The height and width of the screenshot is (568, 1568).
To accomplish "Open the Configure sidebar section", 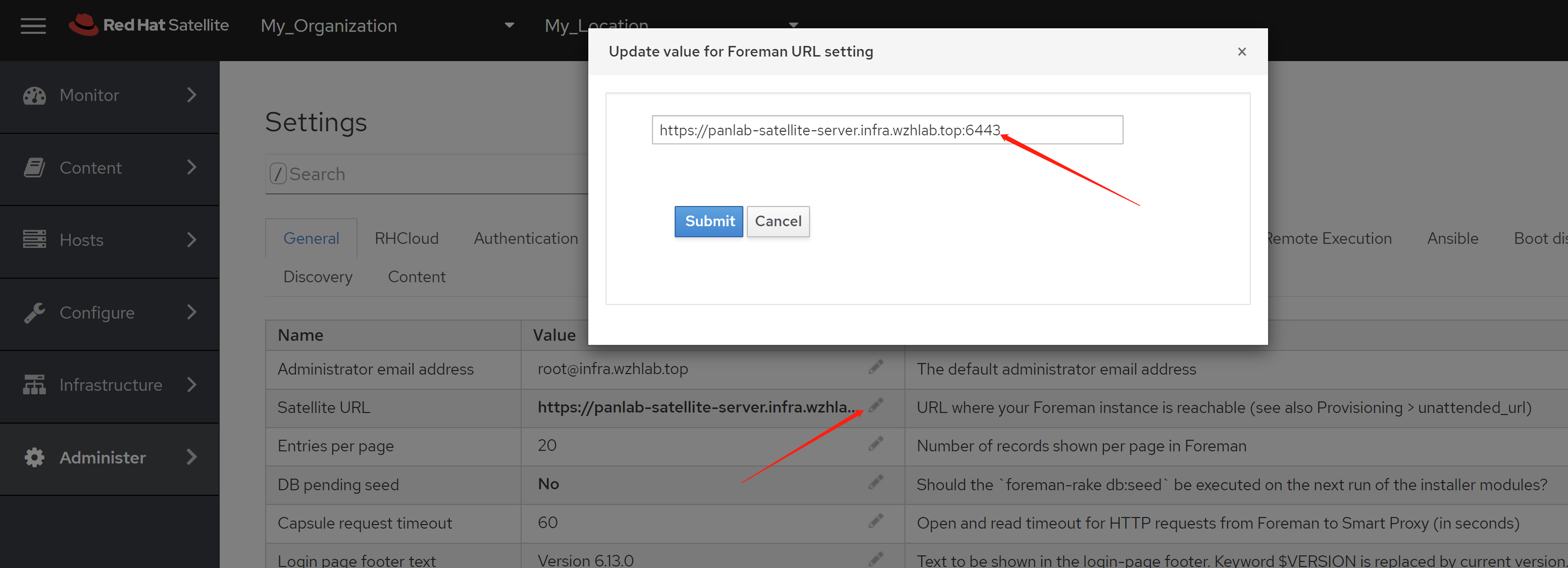I will click(110, 313).
